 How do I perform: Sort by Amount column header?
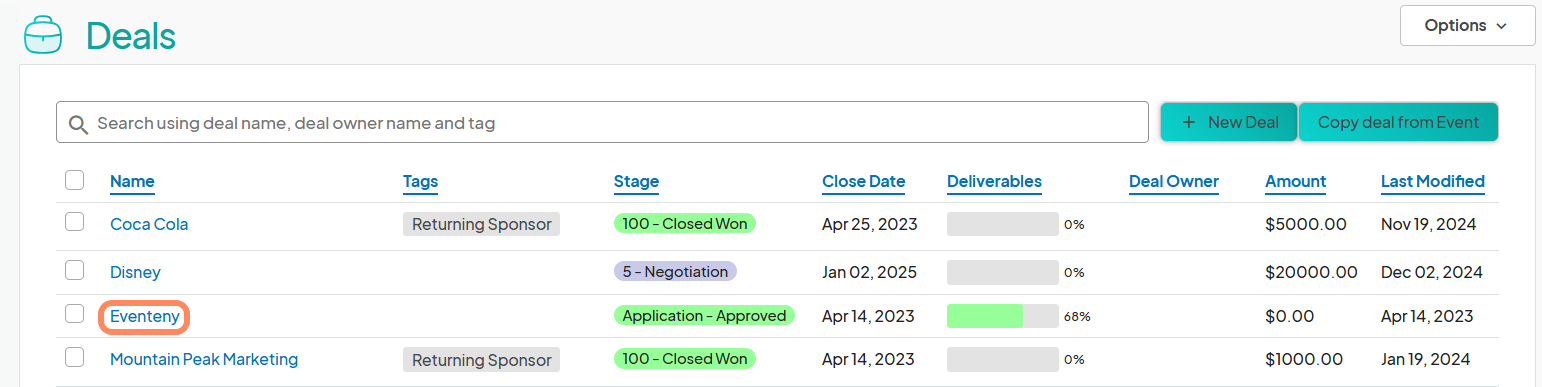1295,181
